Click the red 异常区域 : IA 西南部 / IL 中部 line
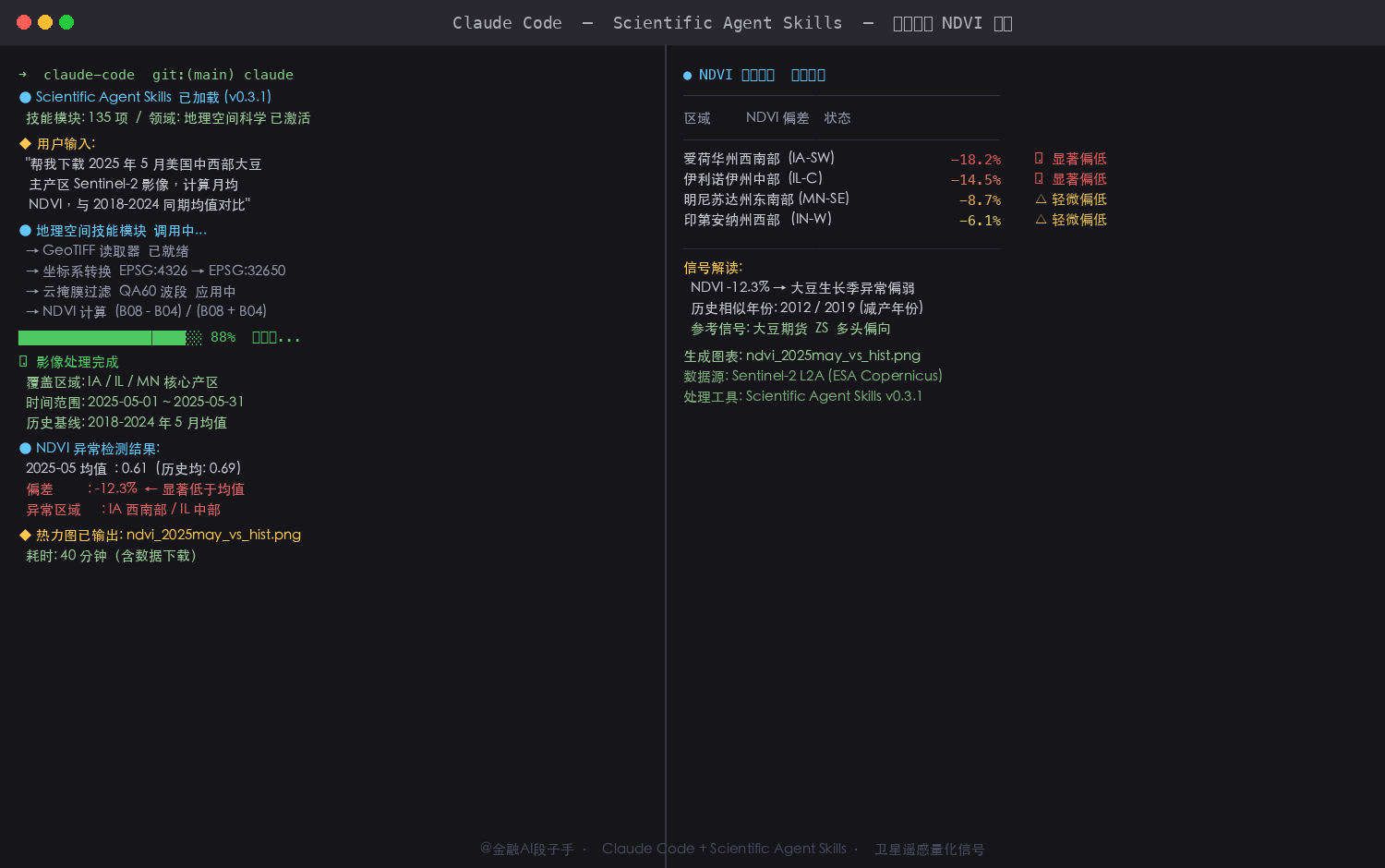 click(x=123, y=509)
